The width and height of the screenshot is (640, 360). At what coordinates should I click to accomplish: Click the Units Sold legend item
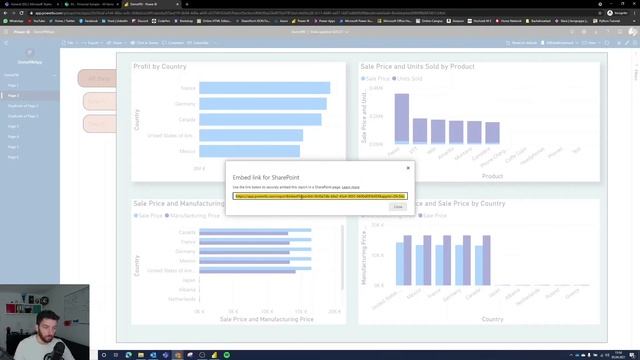pos(407,78)
